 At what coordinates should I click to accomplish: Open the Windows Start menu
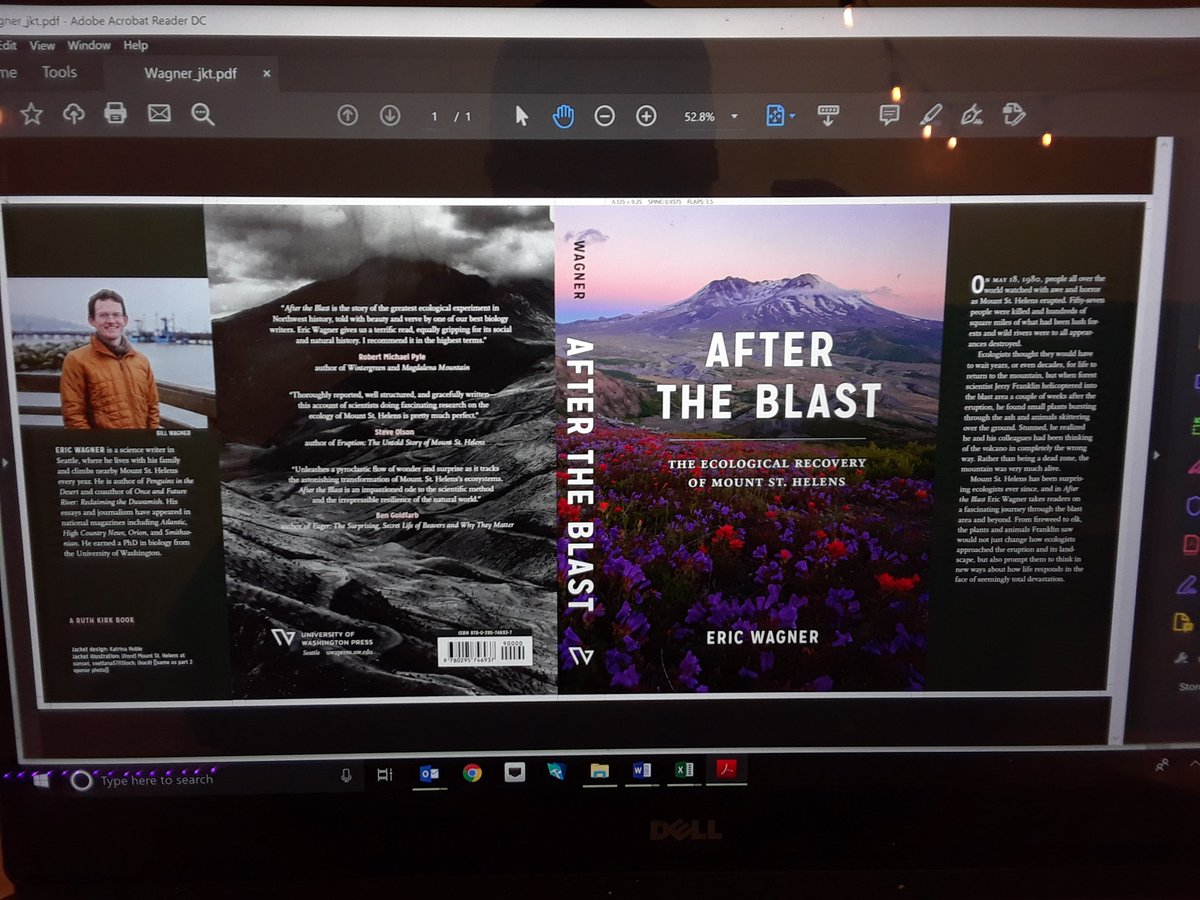[40, 779]
